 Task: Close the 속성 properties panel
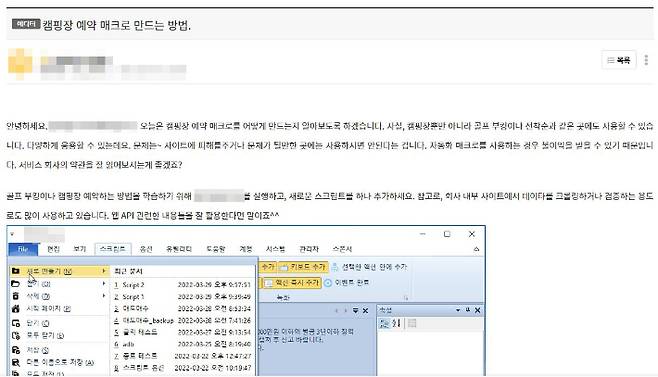point(478,310)
